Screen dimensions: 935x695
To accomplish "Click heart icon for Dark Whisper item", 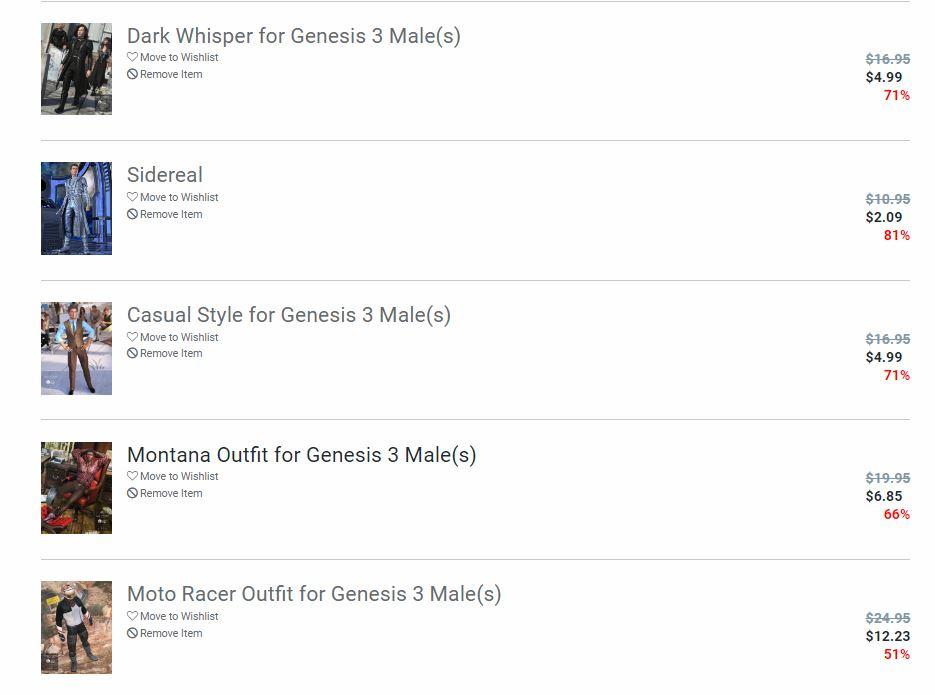I will click(x=132, y=57).
